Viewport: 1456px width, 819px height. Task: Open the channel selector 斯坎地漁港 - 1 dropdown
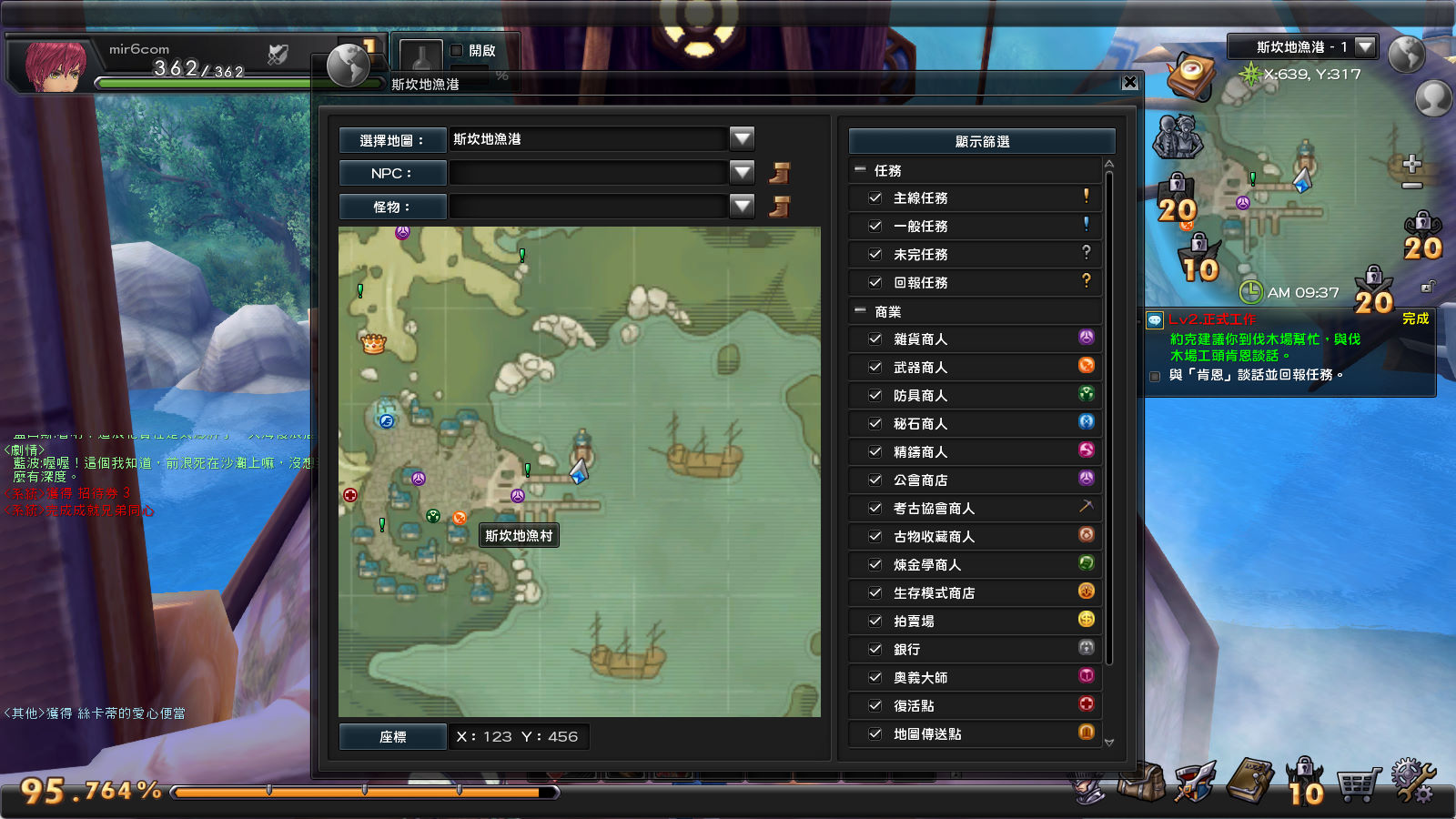pyautogui.click(x=1365, y=46)
